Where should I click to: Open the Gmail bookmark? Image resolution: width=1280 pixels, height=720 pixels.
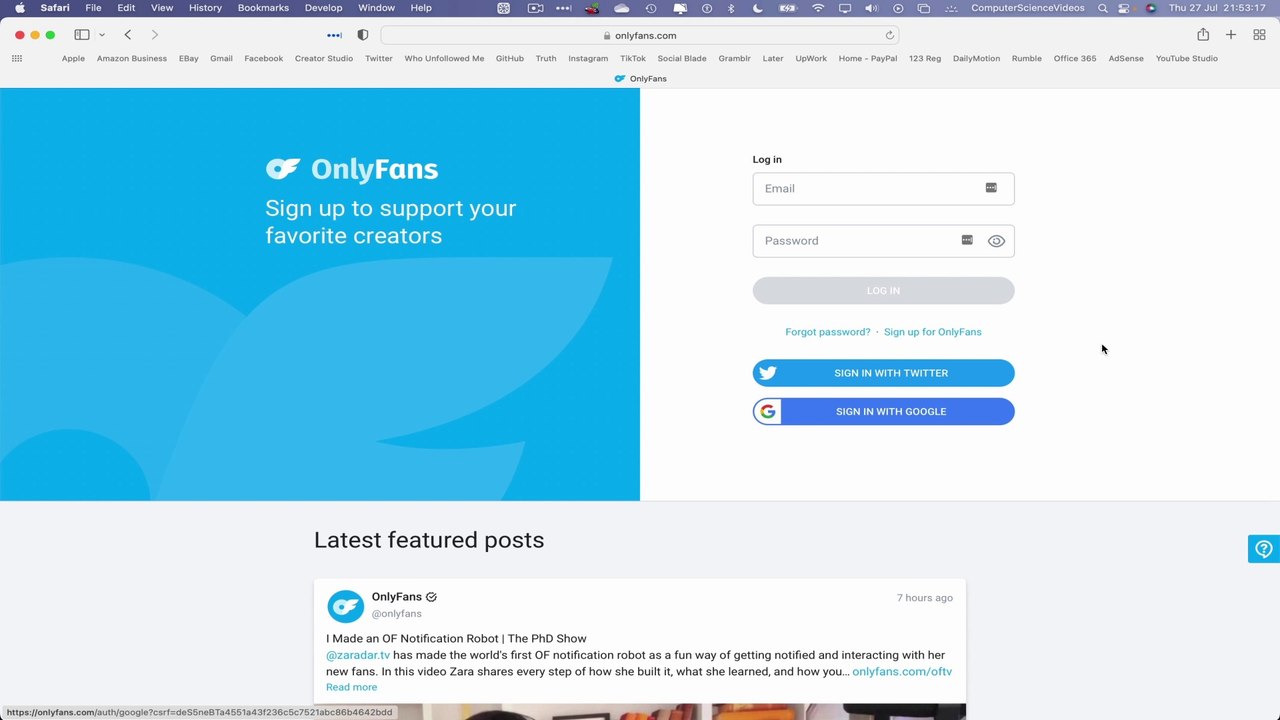[221, 58]
